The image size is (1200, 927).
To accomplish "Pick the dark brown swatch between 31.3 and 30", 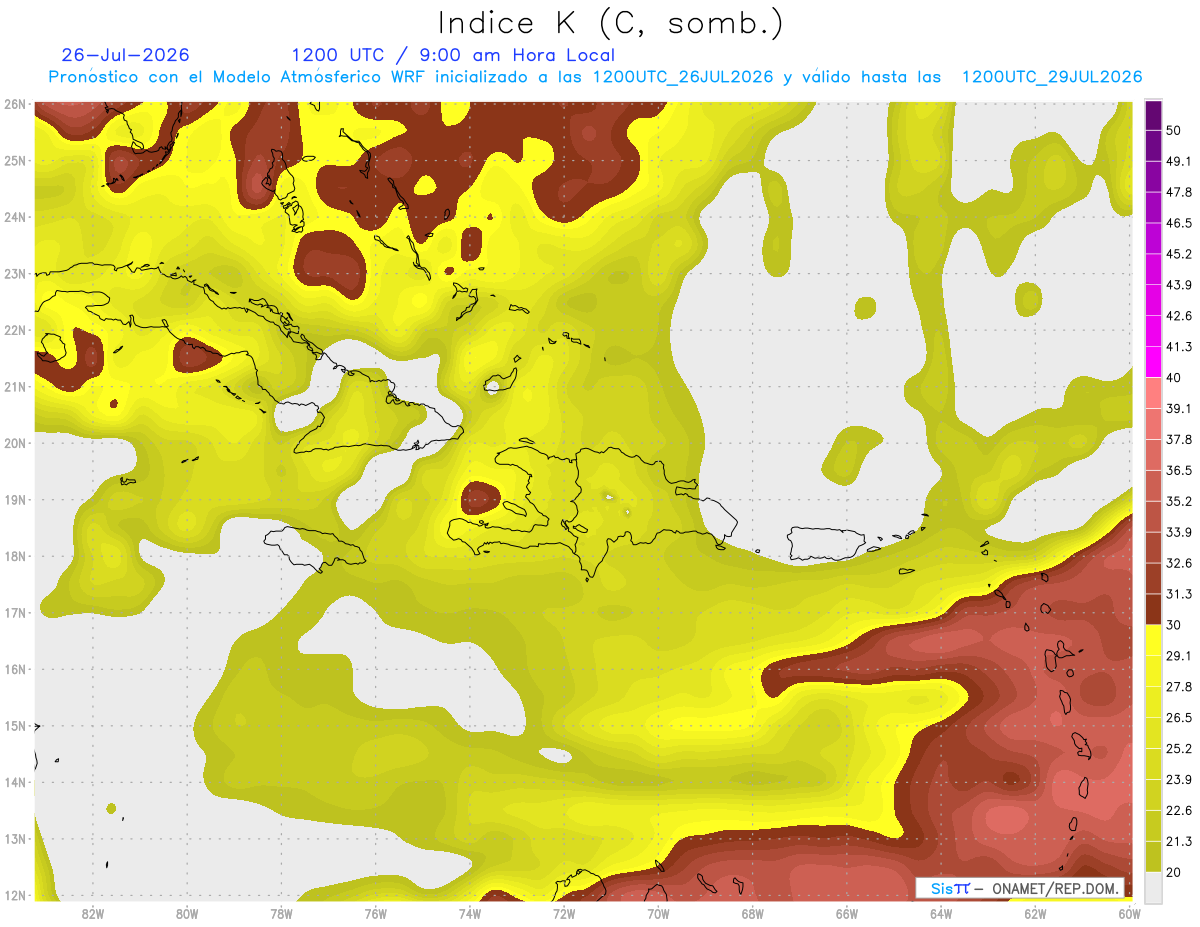I will 1153,609.
